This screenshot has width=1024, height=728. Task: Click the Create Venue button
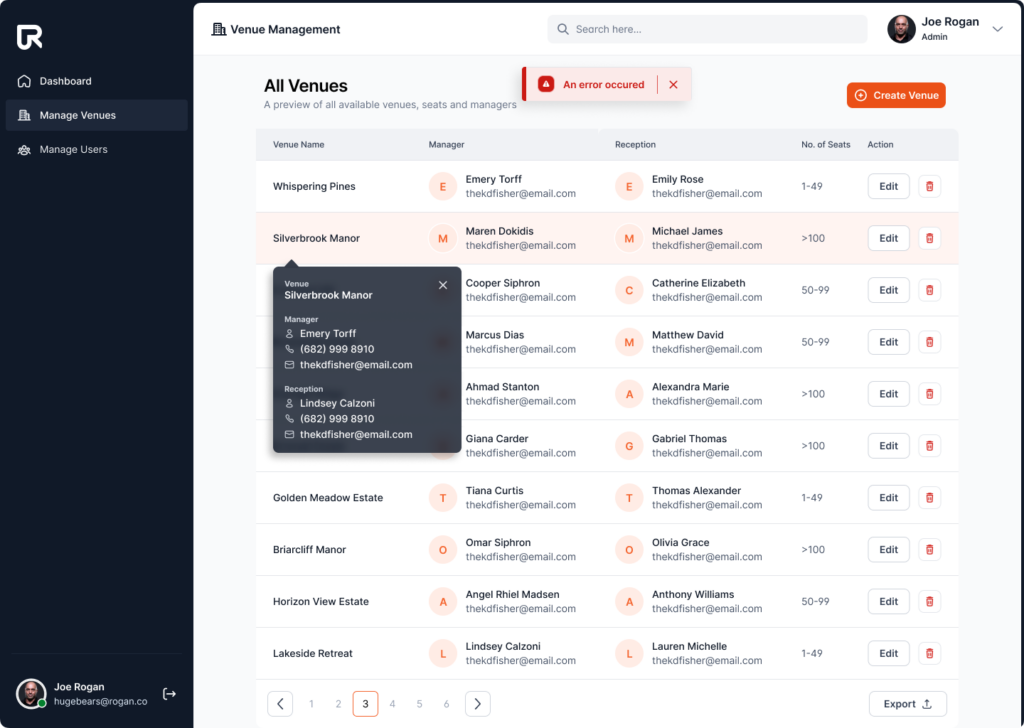pyautogui.click(x=896, y=95)
